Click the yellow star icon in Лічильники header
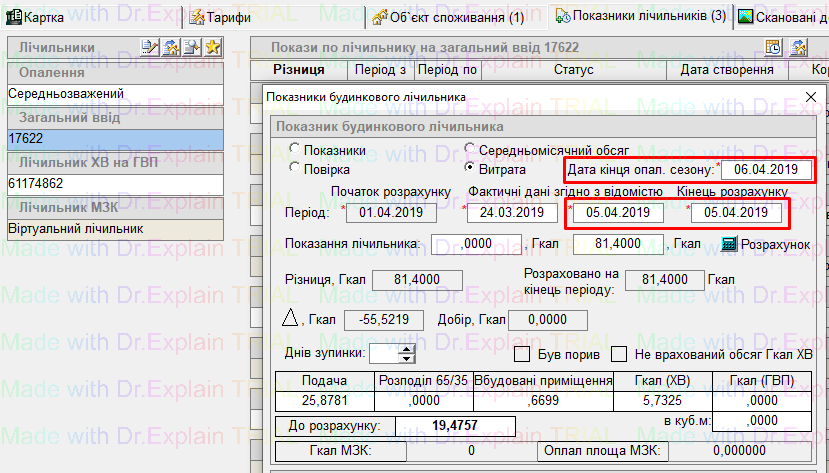Screen dimensions: 829x473 (212, 48)
